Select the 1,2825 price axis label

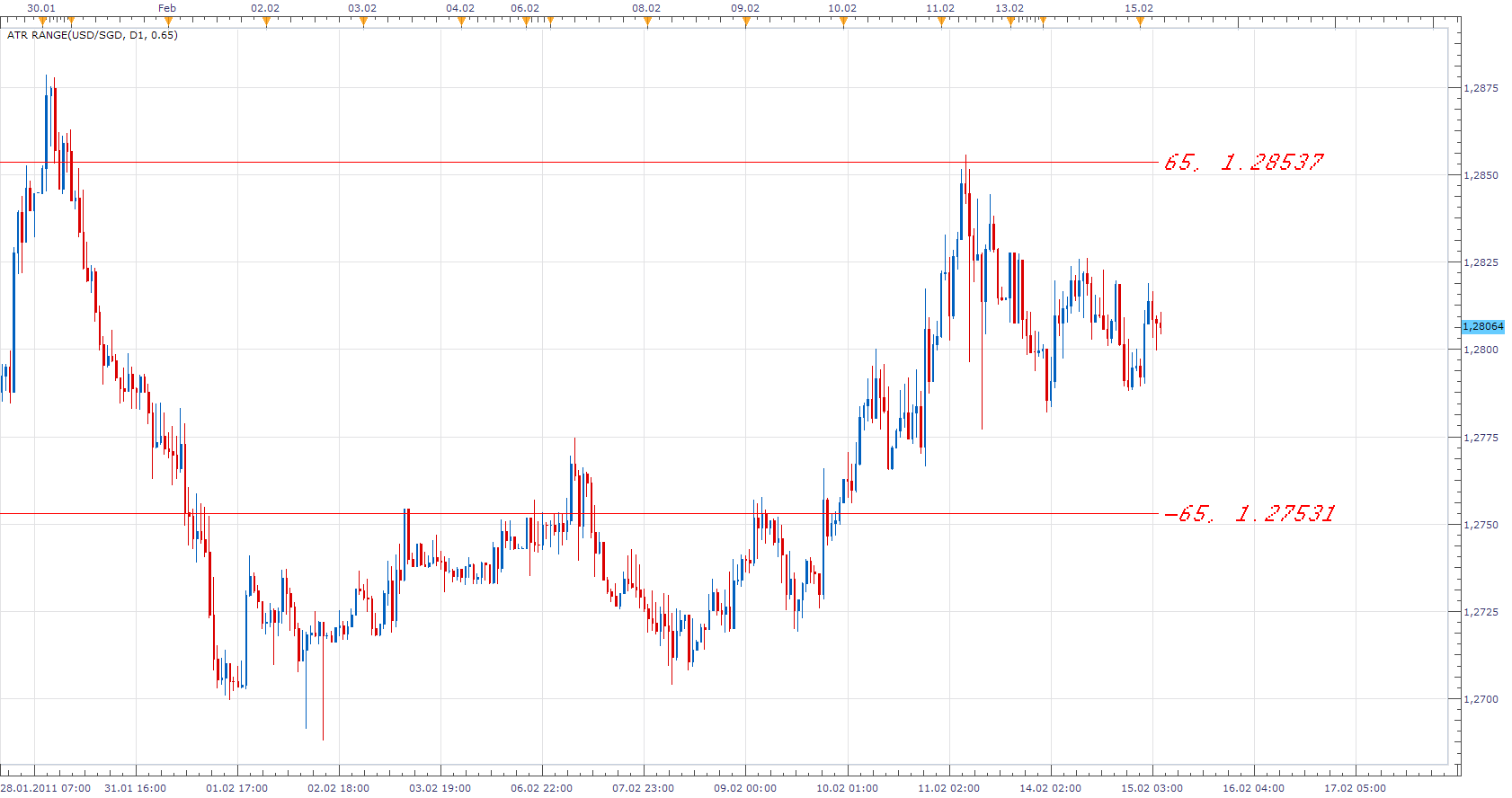point(1481,262)
